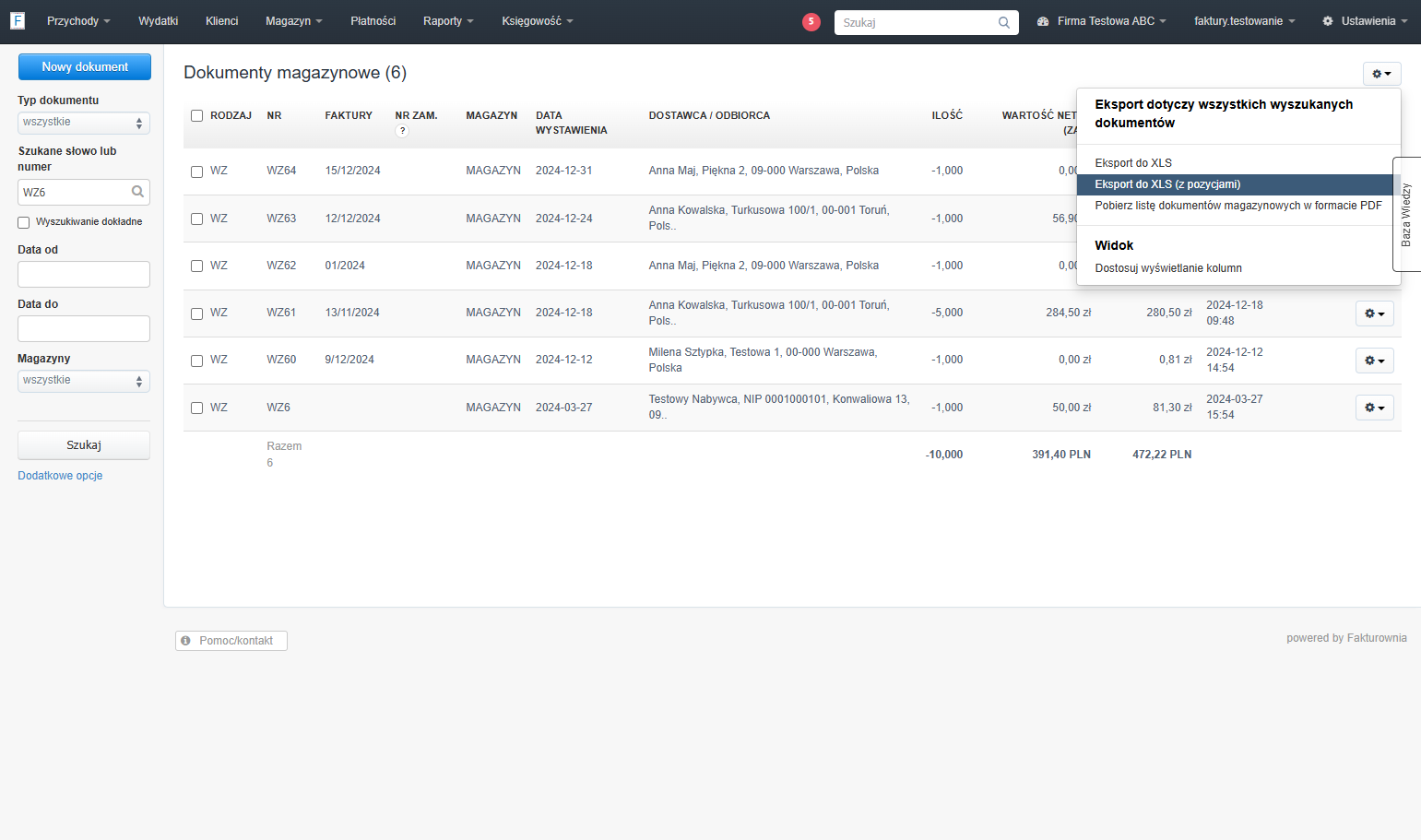Click the search magnifier in top bar
The width and height of the screenshot is (1421, 840).
1004,22
